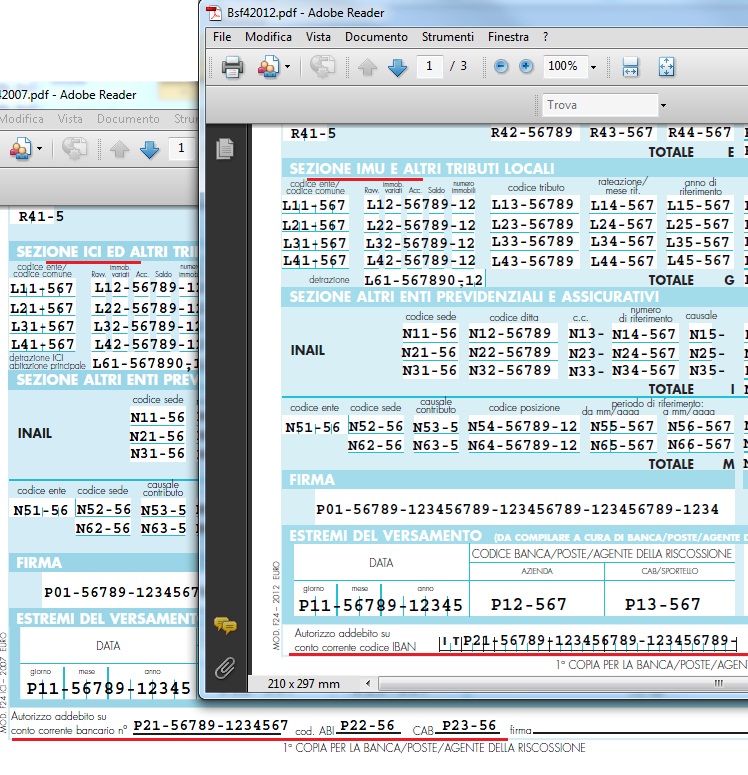This screenshot has width=748, height=775.
Task: Enable fit width scrolling mode icon
Action: (631, 67)
